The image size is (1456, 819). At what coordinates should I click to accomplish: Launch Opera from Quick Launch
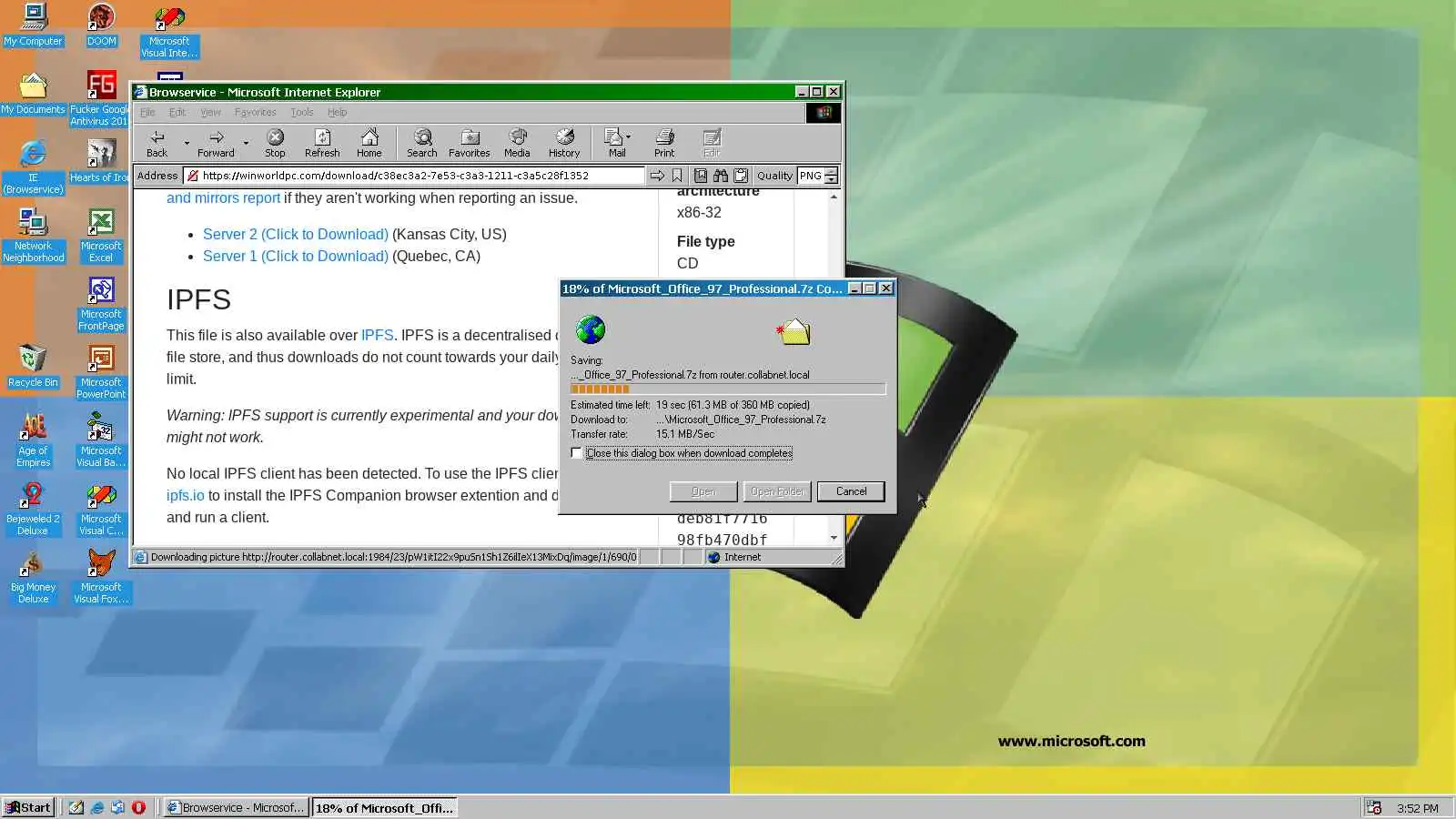point(138,807)
